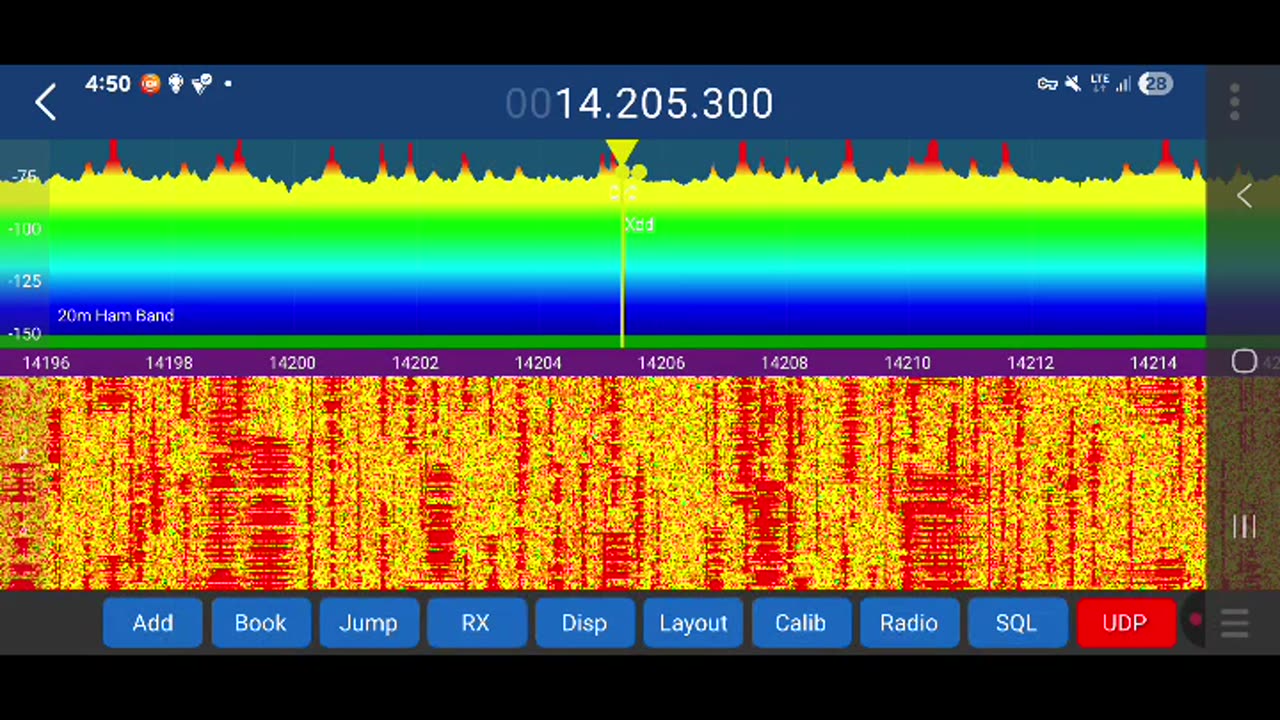This screenshot has width=1280, height=720.
Task: Tap the Android back chevron navigation icon
Action: coord(1244,196)
